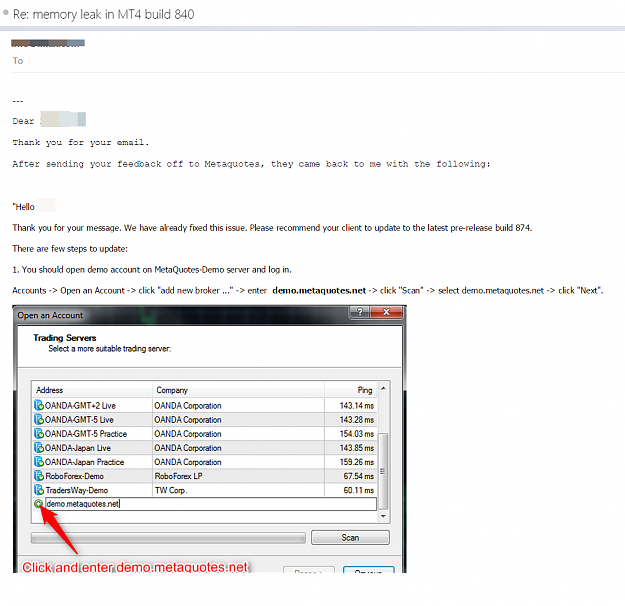Click the bold demo.metaquotes.net text in email body
This screenshot has height=606, width=625.
[319, 291]
